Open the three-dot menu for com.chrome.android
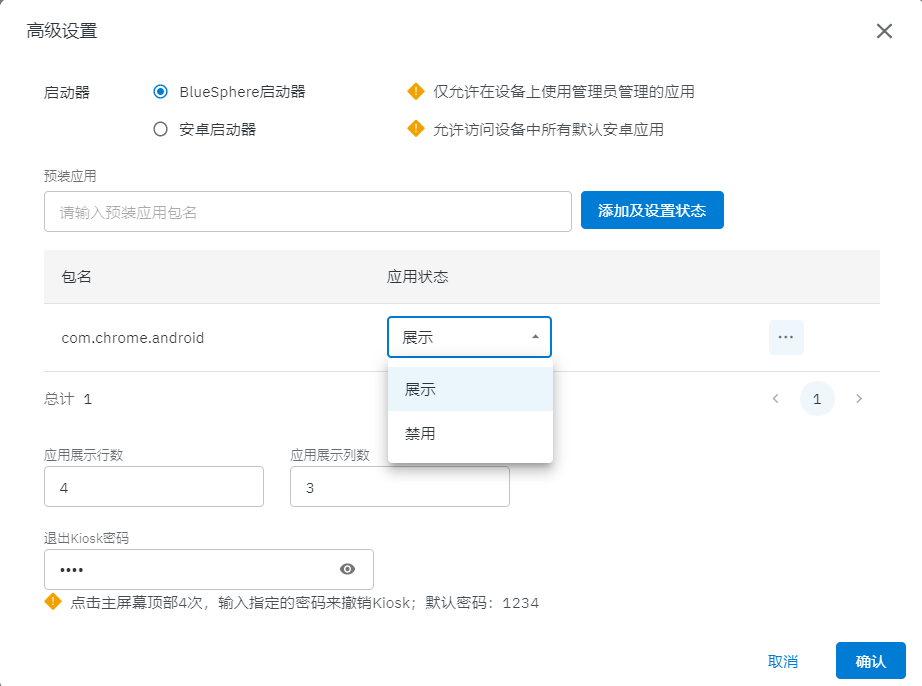 (786, 338)
